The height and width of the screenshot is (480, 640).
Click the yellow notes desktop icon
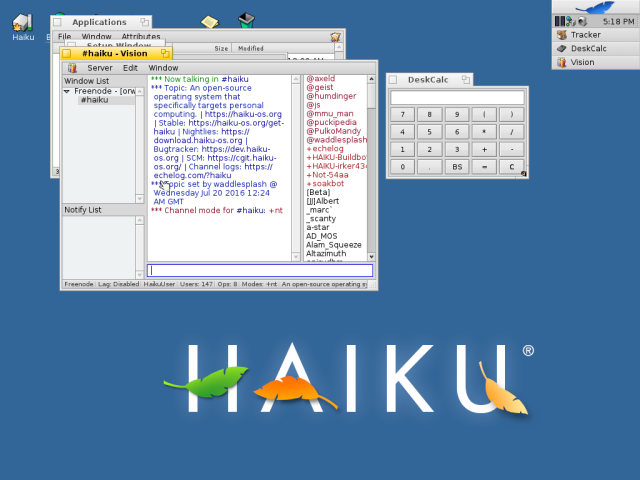pyautogui.click(x=209, y=22)
